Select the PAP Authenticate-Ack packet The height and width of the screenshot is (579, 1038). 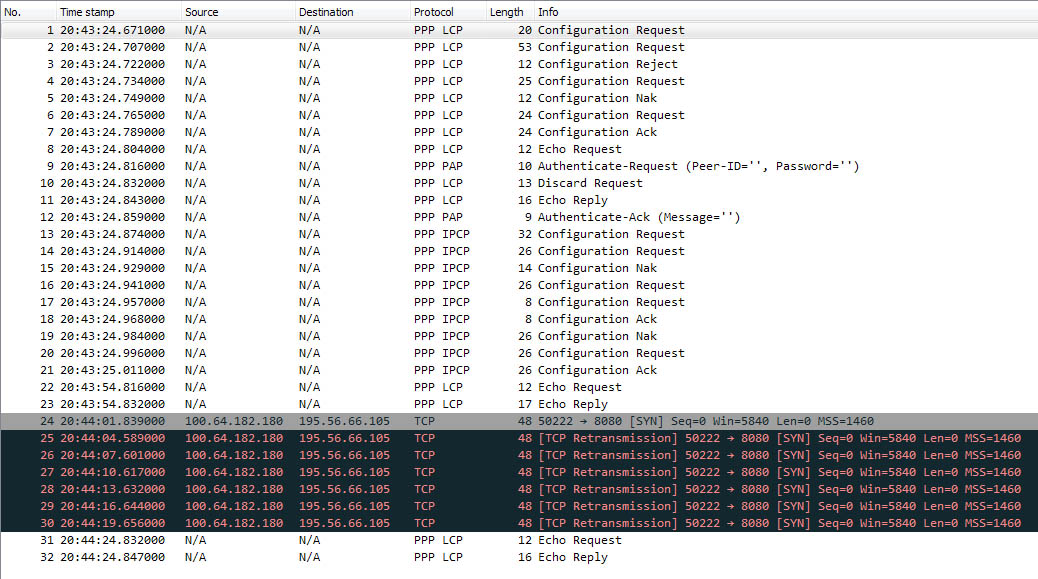point(638,217)
